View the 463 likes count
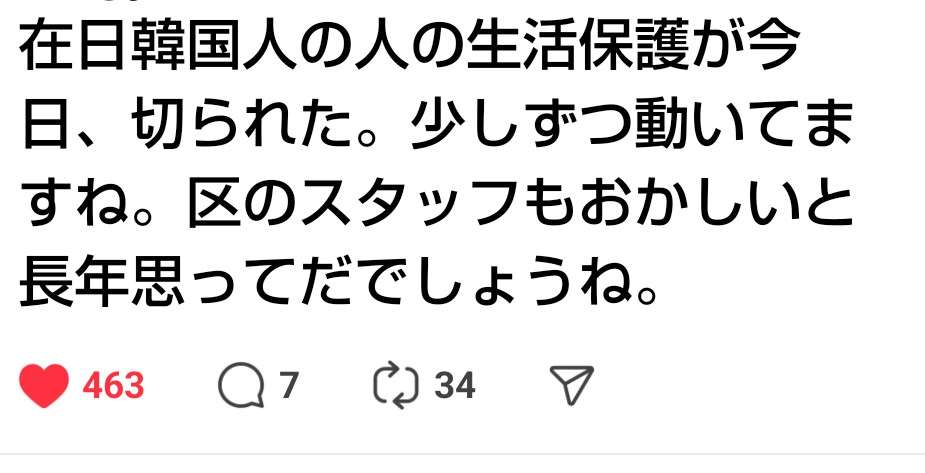This screenshot has height=473, width=925. (x=113, y=386)
